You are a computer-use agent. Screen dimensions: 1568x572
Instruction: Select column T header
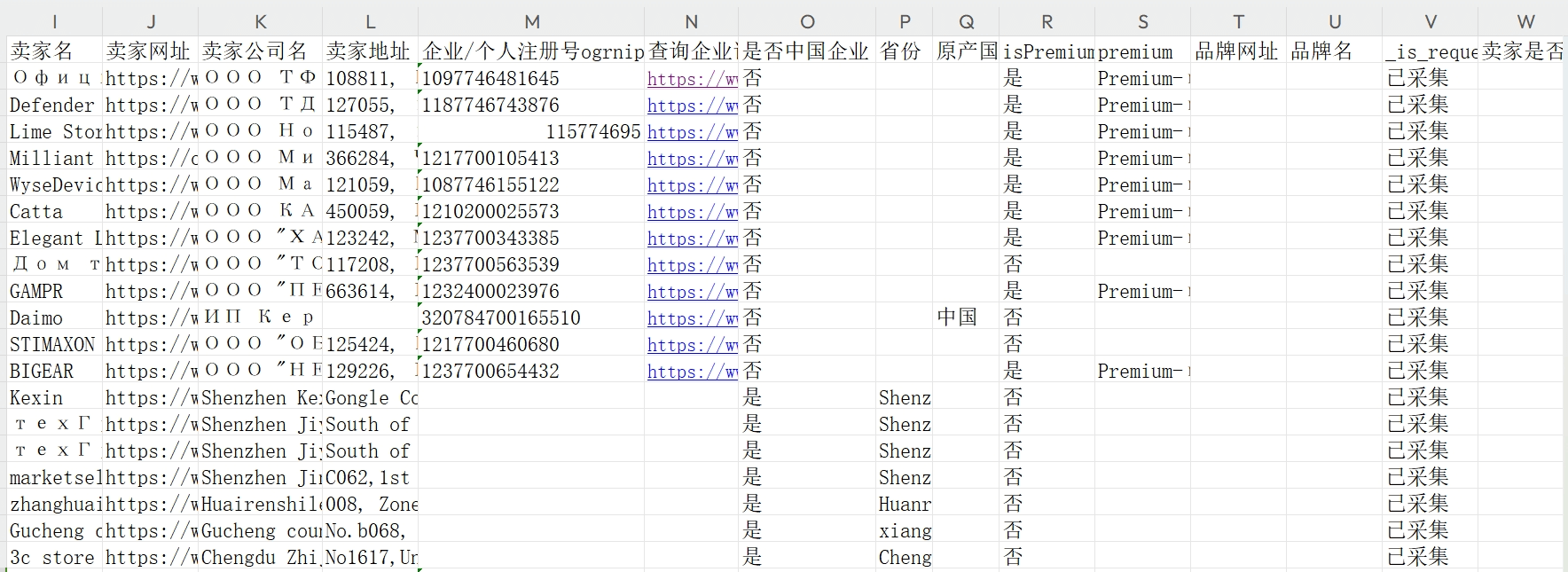pyautogui.click(x=1238, y=22)
